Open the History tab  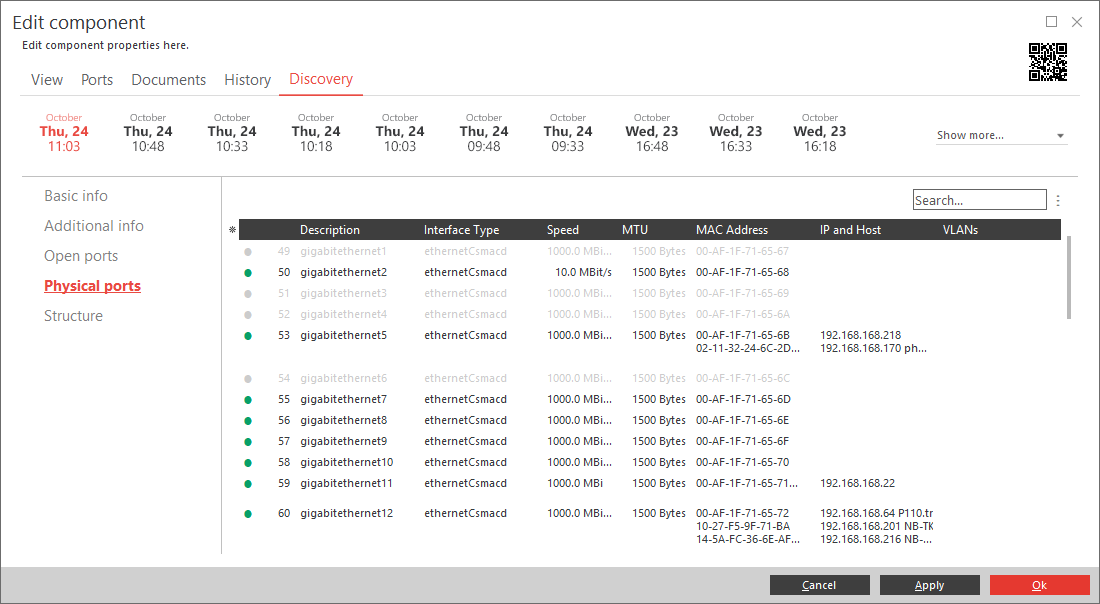[247, 80]
